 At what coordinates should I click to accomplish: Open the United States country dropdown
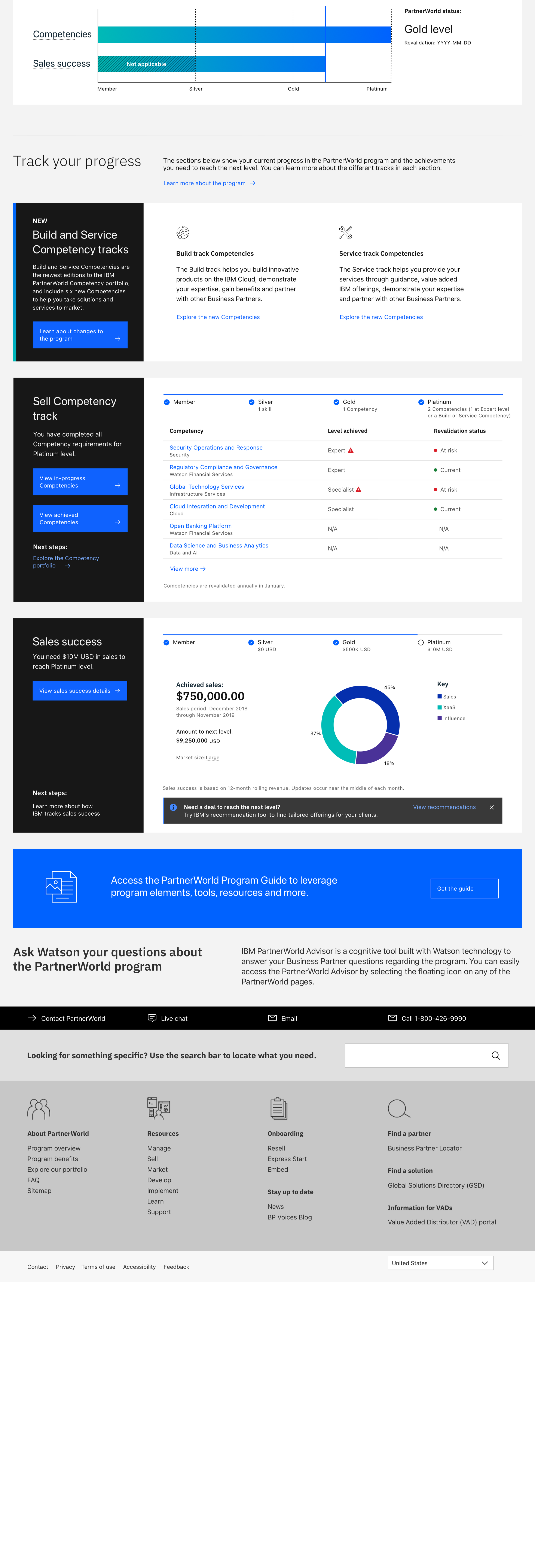click(x=441, y=1263)
